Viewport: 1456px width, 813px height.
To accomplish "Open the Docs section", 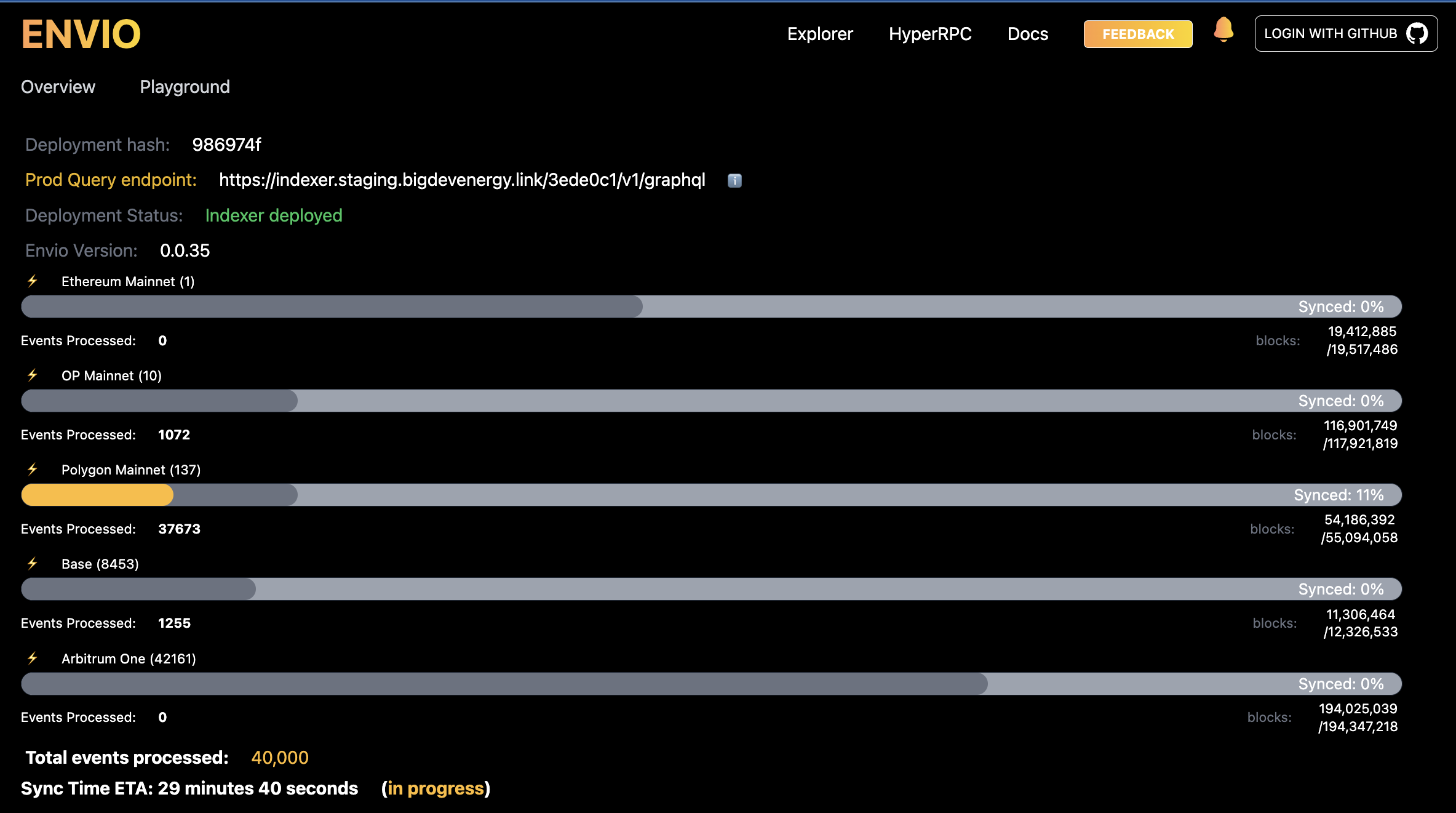I will (1028, 34).
